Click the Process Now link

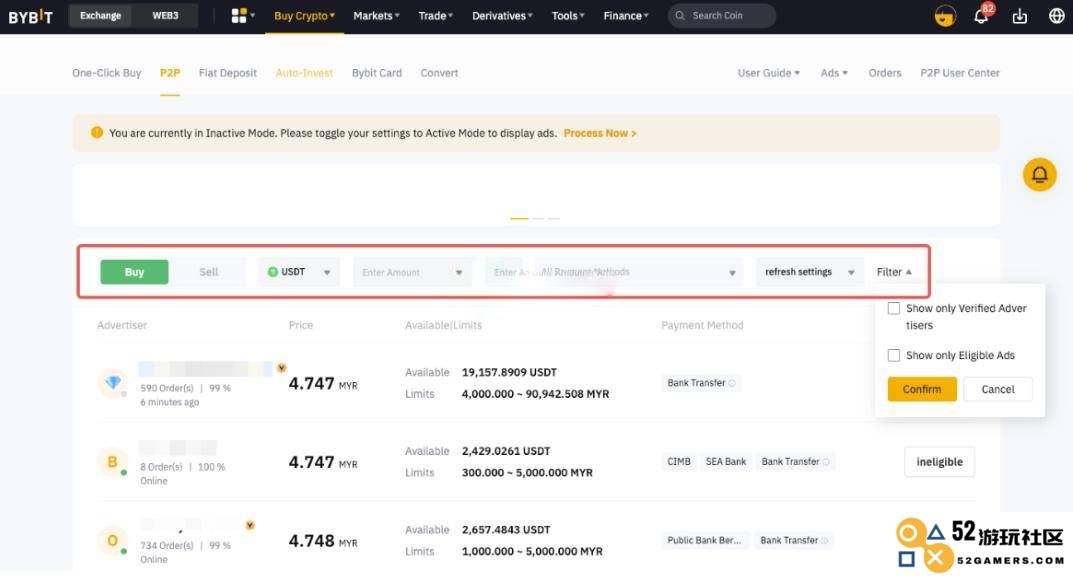pos(600,133)
